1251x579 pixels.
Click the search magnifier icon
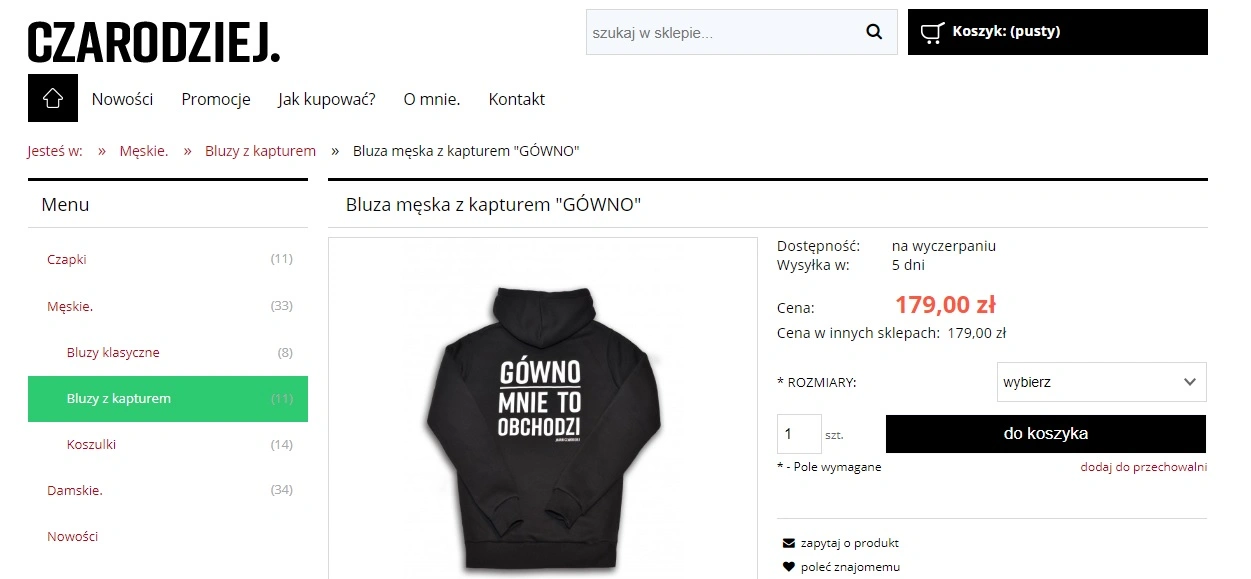874,32
